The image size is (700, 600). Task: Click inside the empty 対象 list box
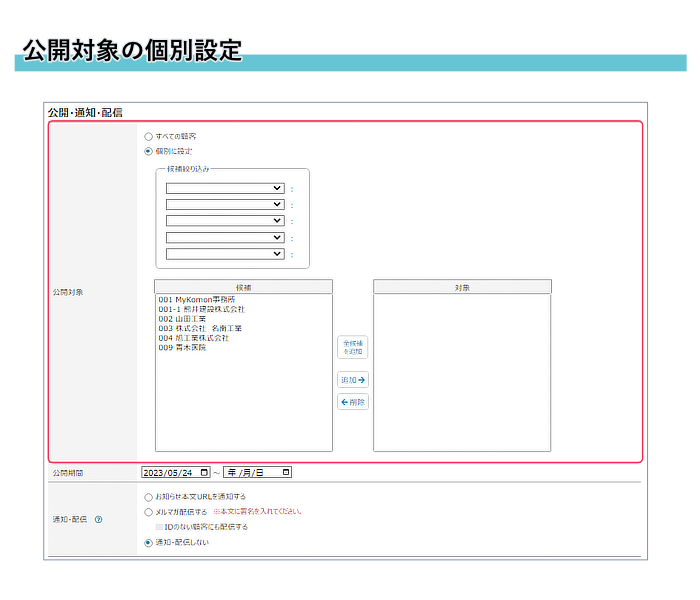(461, 370)
